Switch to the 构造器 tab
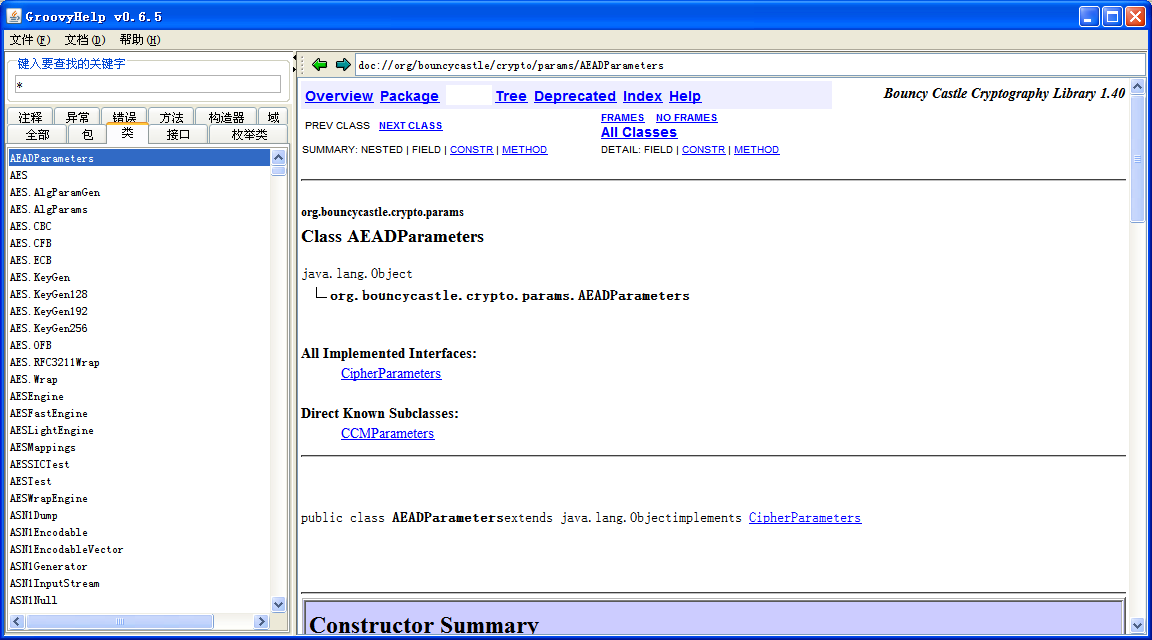 coord(226,117)
